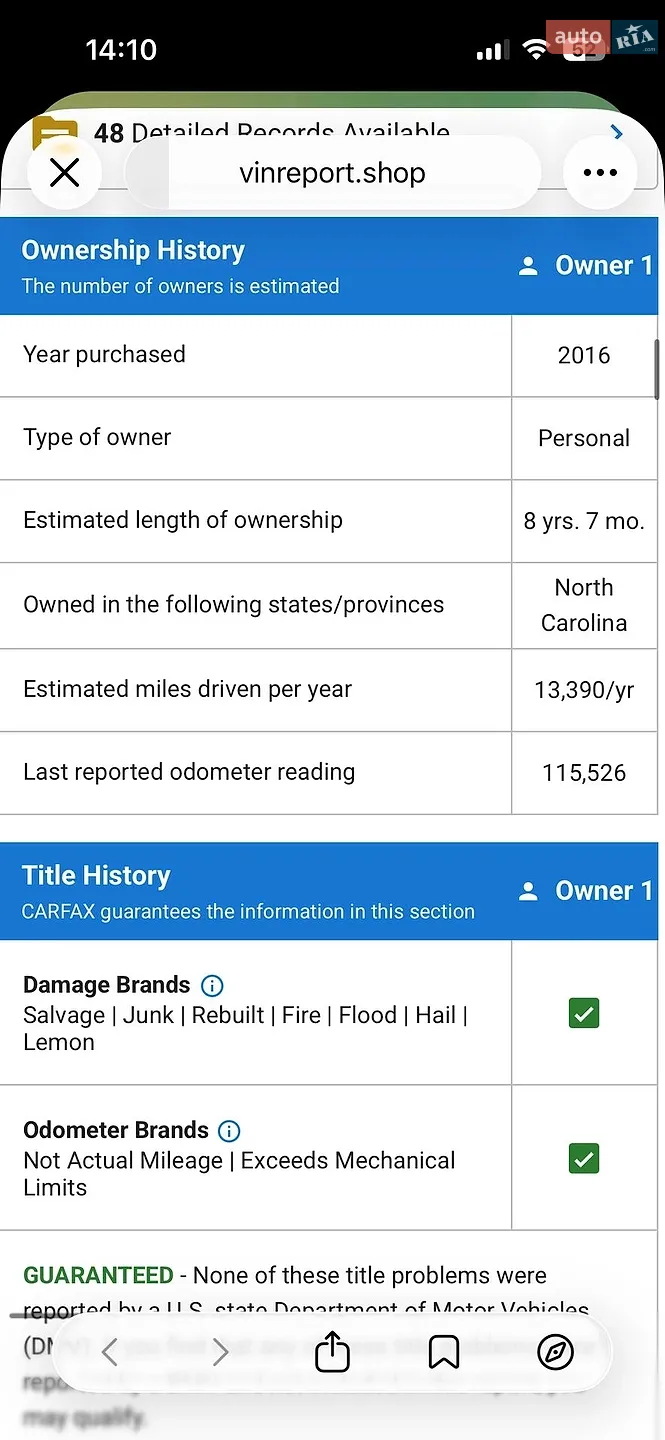Tap the bookmark icon in bottom toolbar

444,1353
